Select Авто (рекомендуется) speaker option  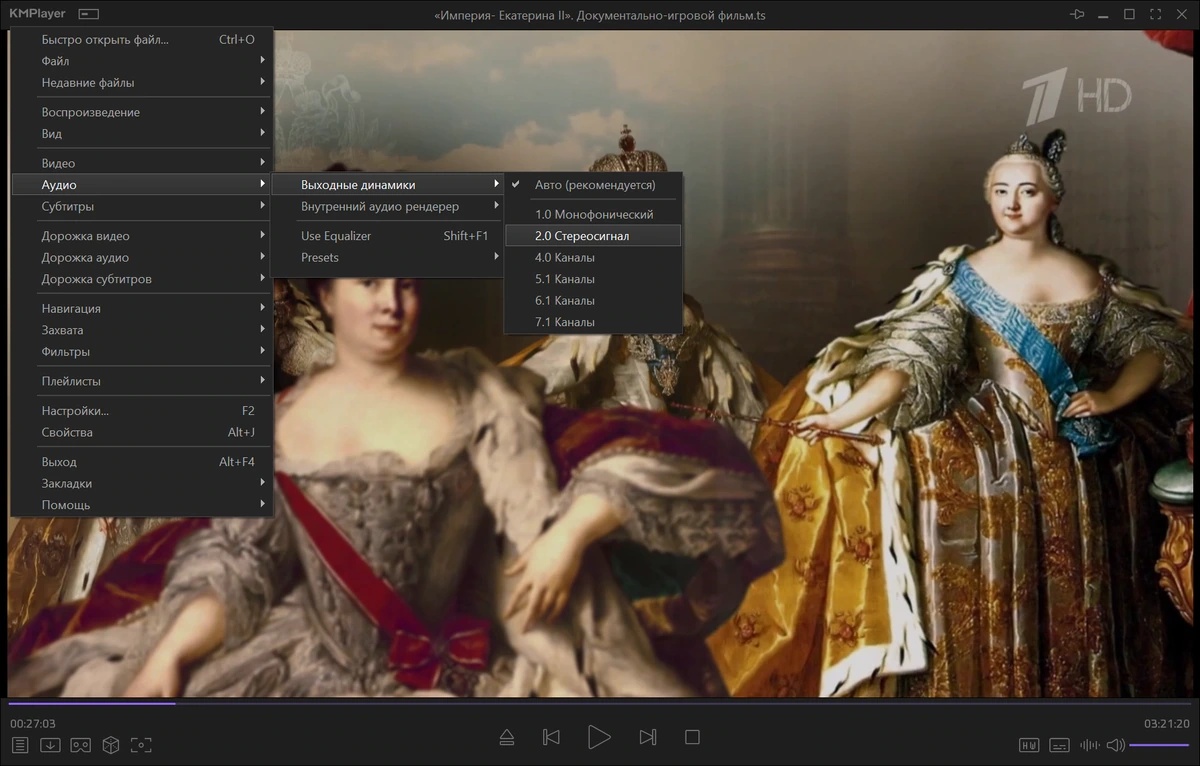coord(593,185)
